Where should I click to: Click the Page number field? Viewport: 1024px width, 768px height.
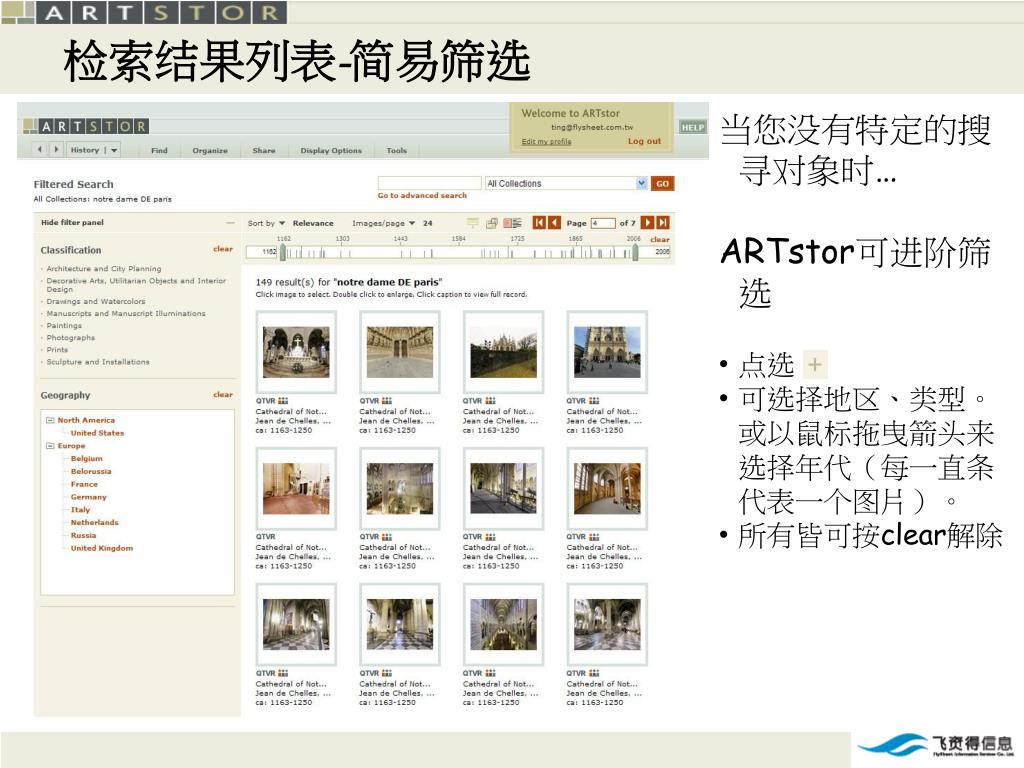[603, 223]
